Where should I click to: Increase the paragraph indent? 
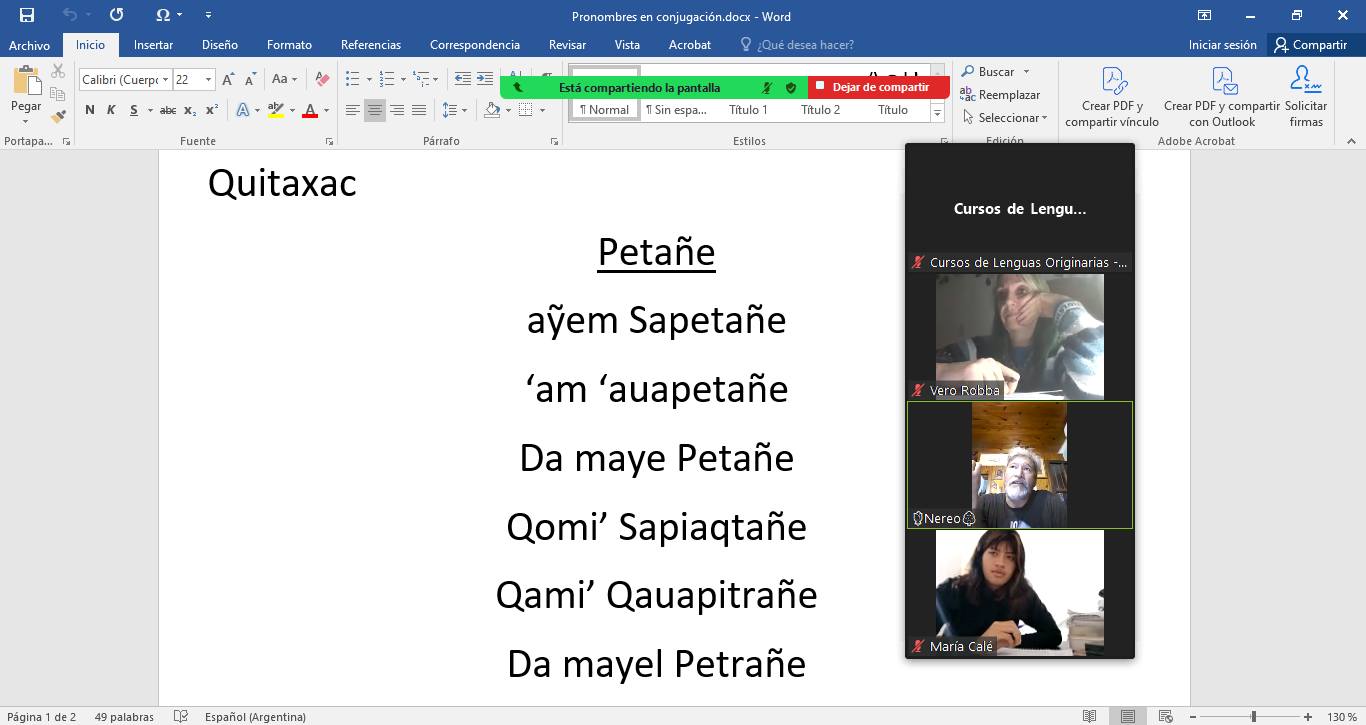pos(485,79)
